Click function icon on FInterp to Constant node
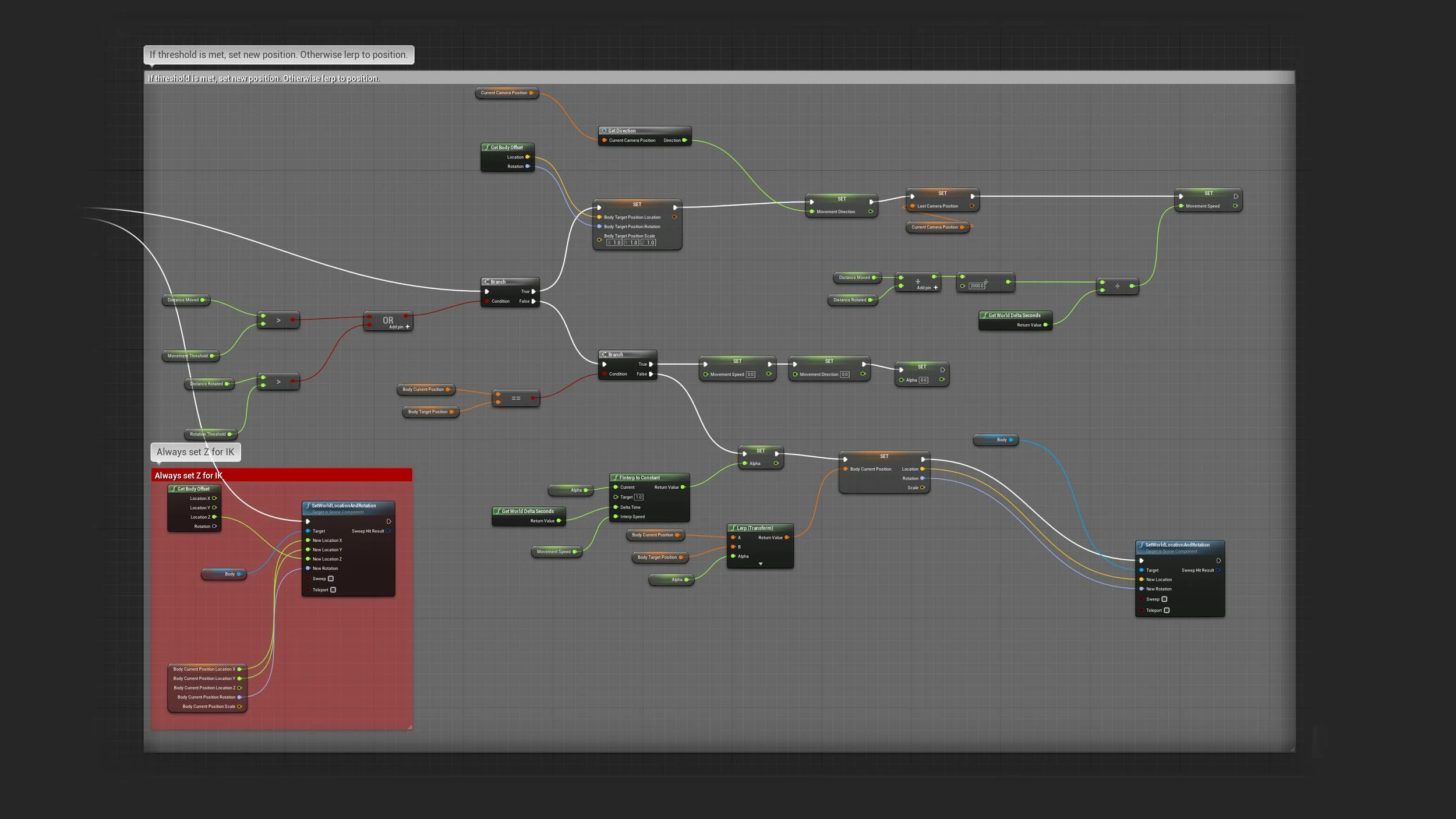Viewport: 1456px width, 819px height. click(616, 478)
